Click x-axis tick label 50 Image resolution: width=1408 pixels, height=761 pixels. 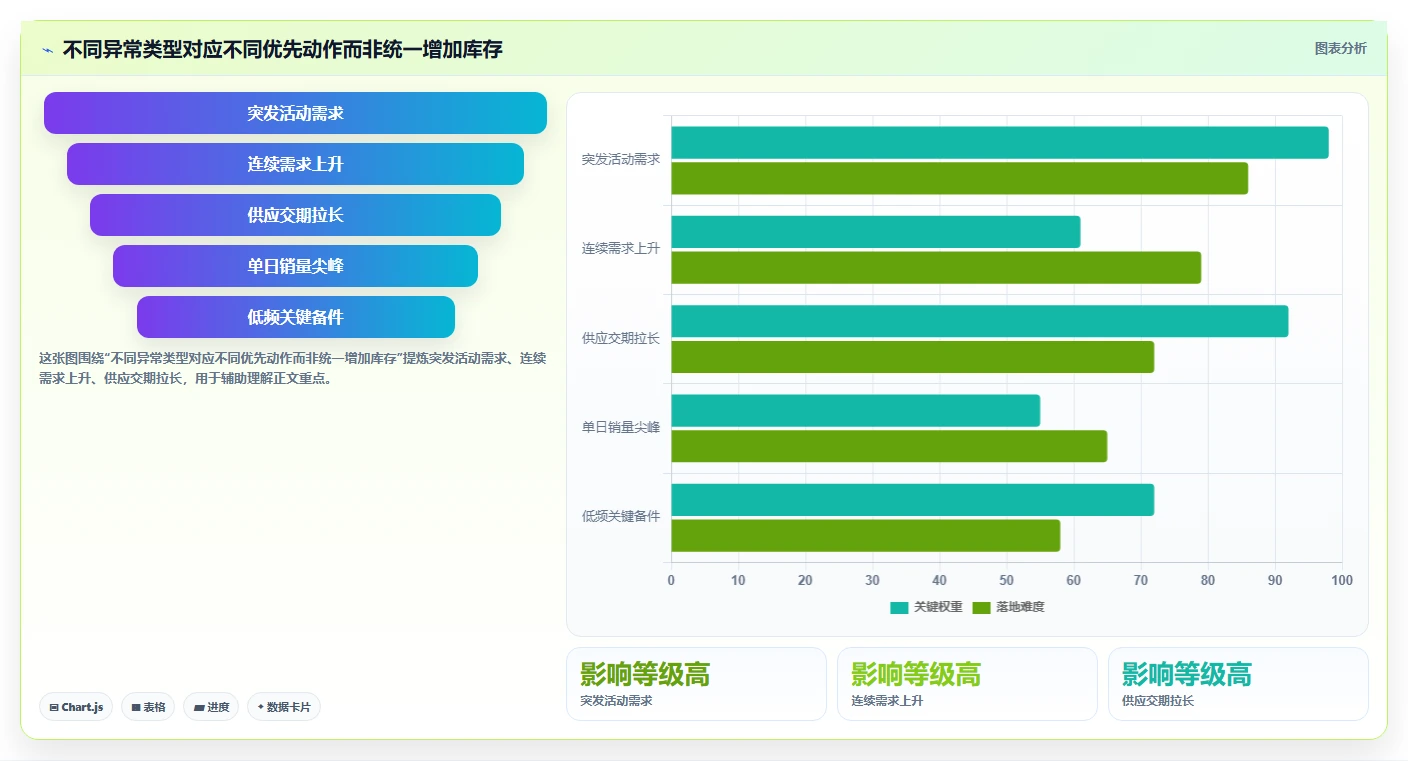[1007, 581]
